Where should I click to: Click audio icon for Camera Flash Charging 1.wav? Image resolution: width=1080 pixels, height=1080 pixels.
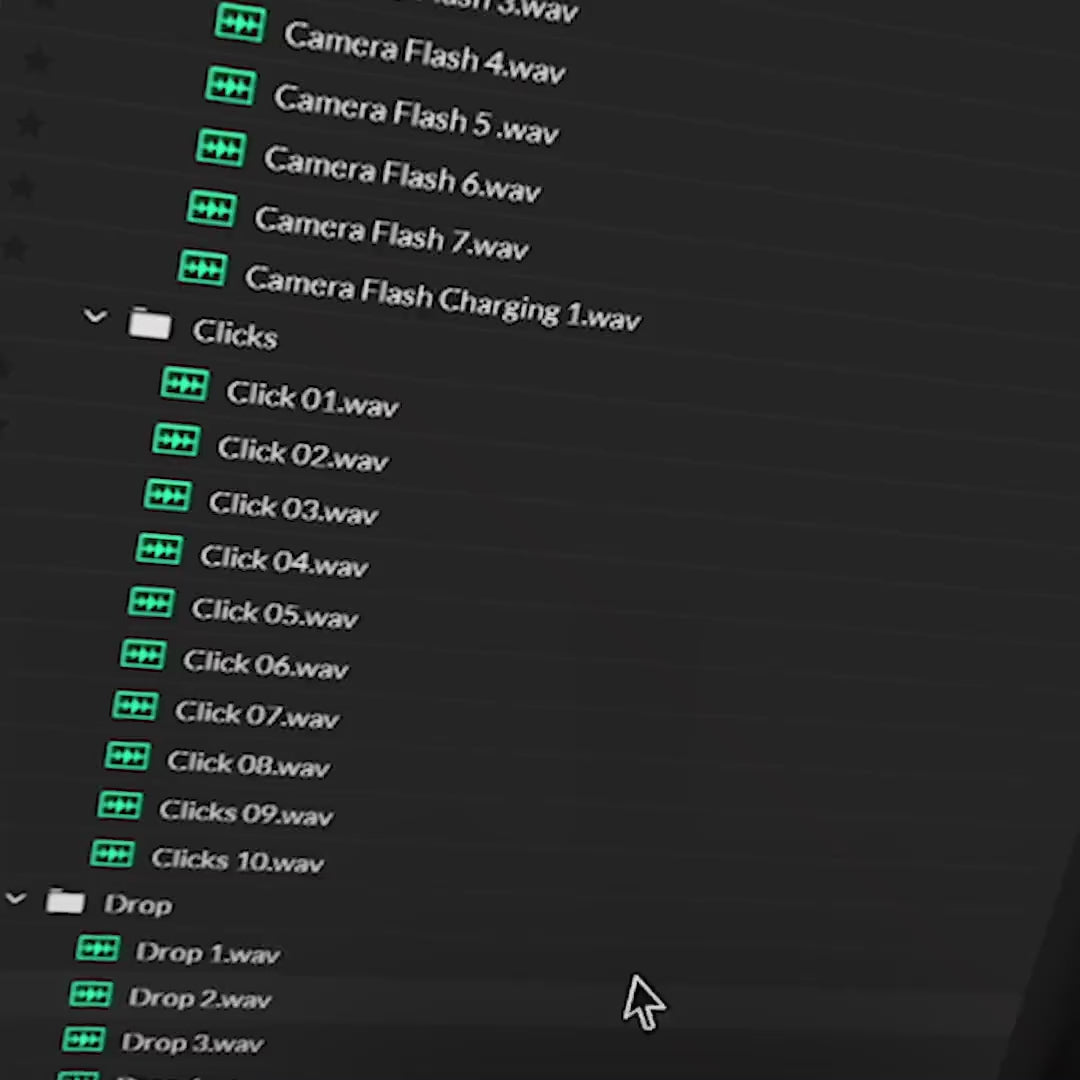tap(203, 267)
